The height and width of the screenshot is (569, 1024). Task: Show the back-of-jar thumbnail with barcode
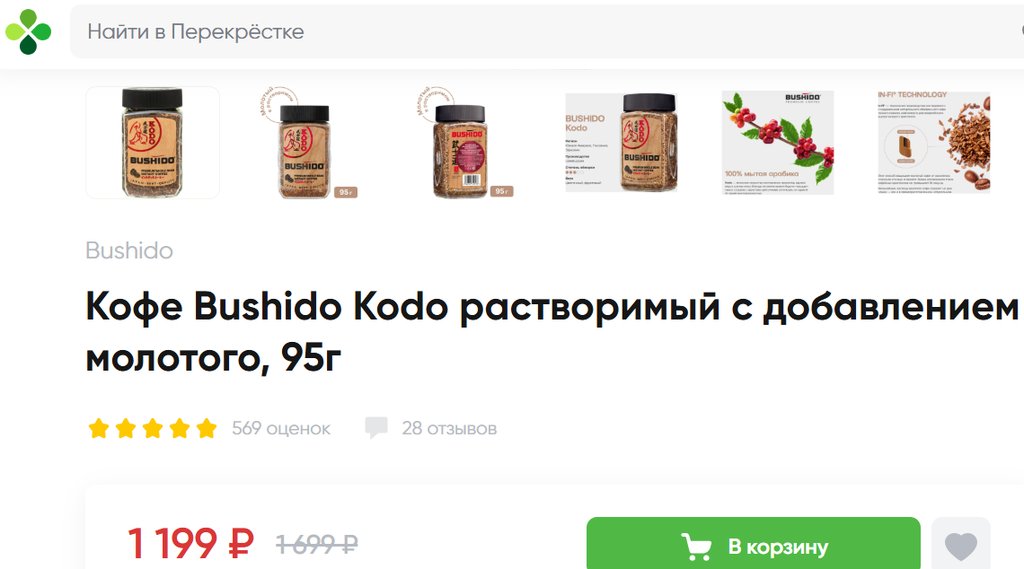465,142
